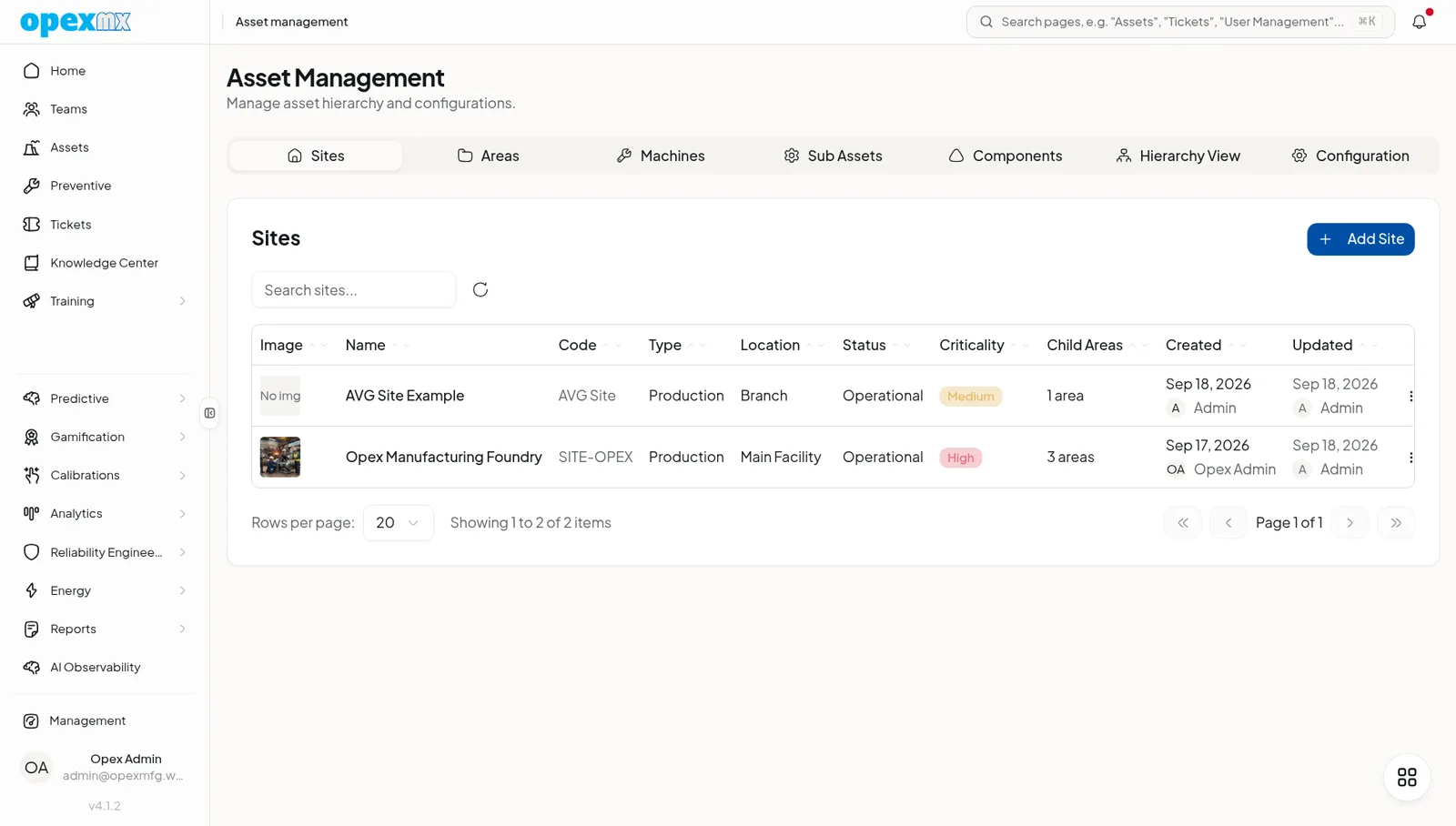Expand the Energy submenu chevron
Screen dimensions: 1456x826
click(182, 590)
